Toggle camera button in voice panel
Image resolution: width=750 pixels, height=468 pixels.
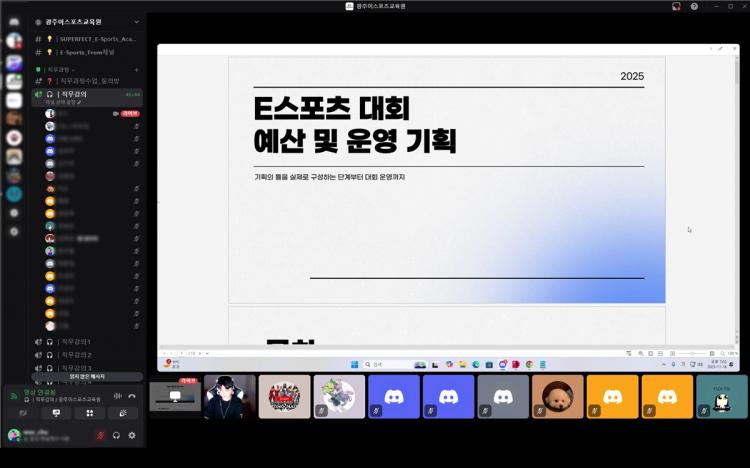pos(23,413)
